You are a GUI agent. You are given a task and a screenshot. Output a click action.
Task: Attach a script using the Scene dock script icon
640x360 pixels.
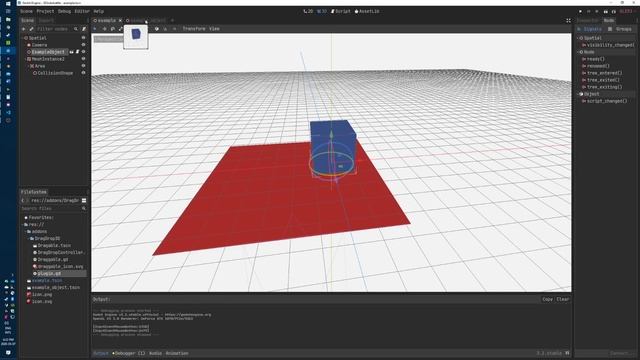coord(84,29)
